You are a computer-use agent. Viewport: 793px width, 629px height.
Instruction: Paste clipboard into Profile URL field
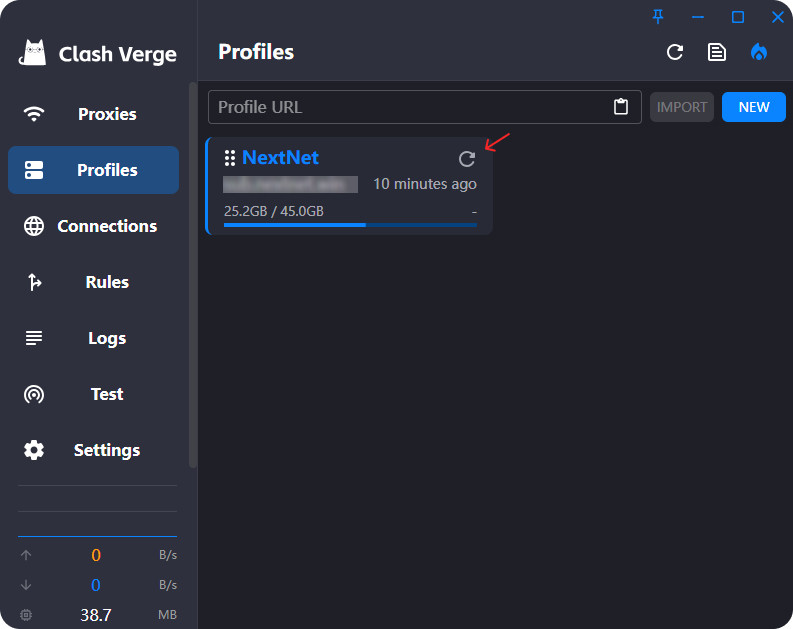coord(621,107)
